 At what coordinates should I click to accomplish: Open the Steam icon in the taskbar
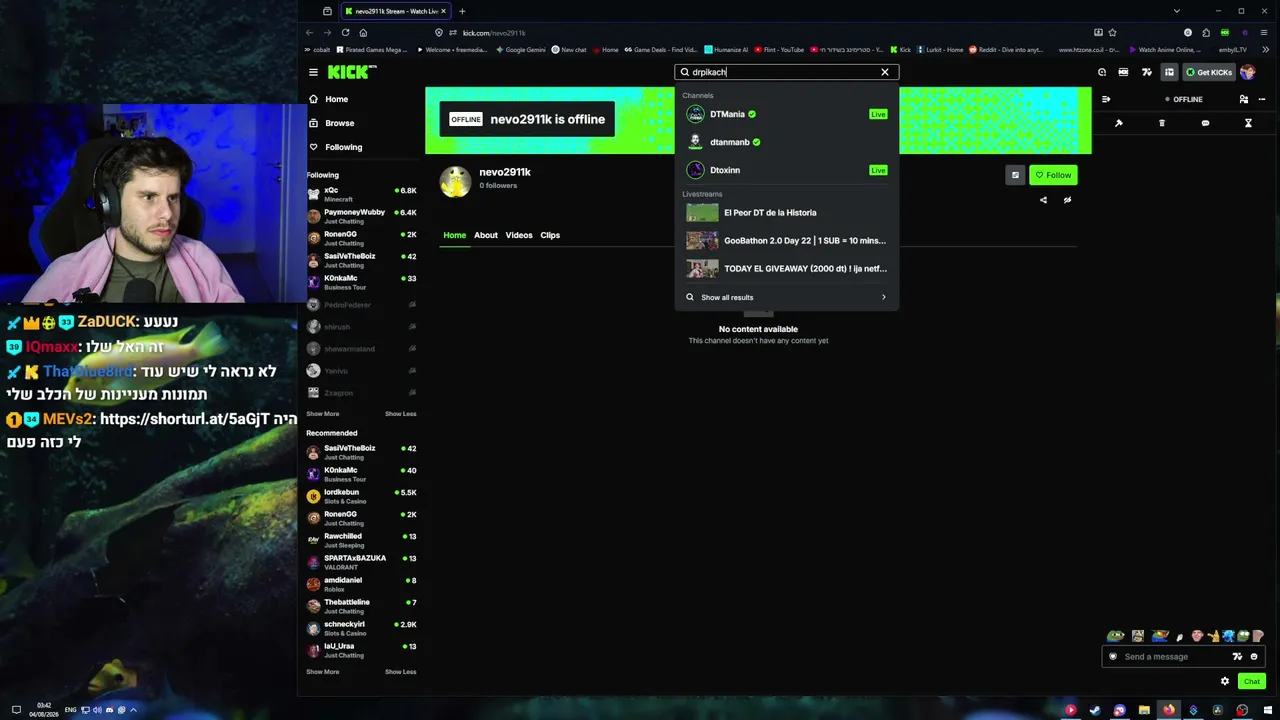coord(1095,710)
